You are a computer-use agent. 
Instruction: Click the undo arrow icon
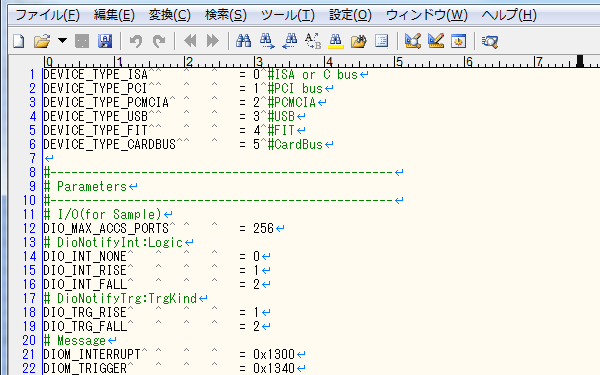pos(136,41)
